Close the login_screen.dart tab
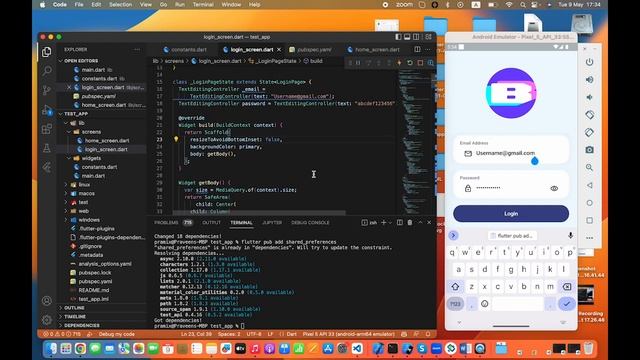 pyautogui.click(x=279, y=50)
